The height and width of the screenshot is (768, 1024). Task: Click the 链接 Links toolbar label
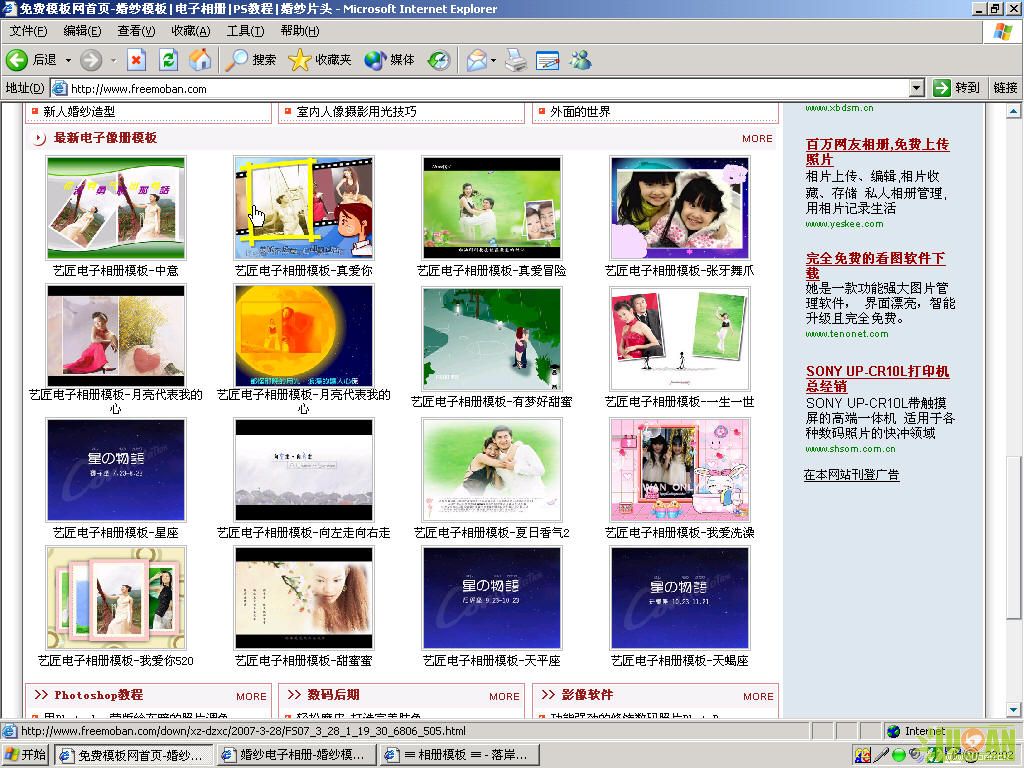(x=1005, y=88)
